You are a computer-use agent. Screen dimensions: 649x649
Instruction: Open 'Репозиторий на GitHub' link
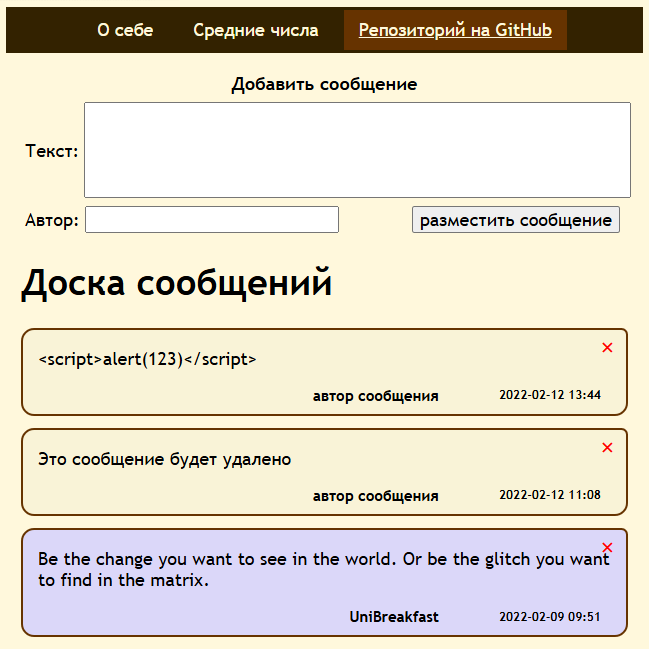click(455, 30)
